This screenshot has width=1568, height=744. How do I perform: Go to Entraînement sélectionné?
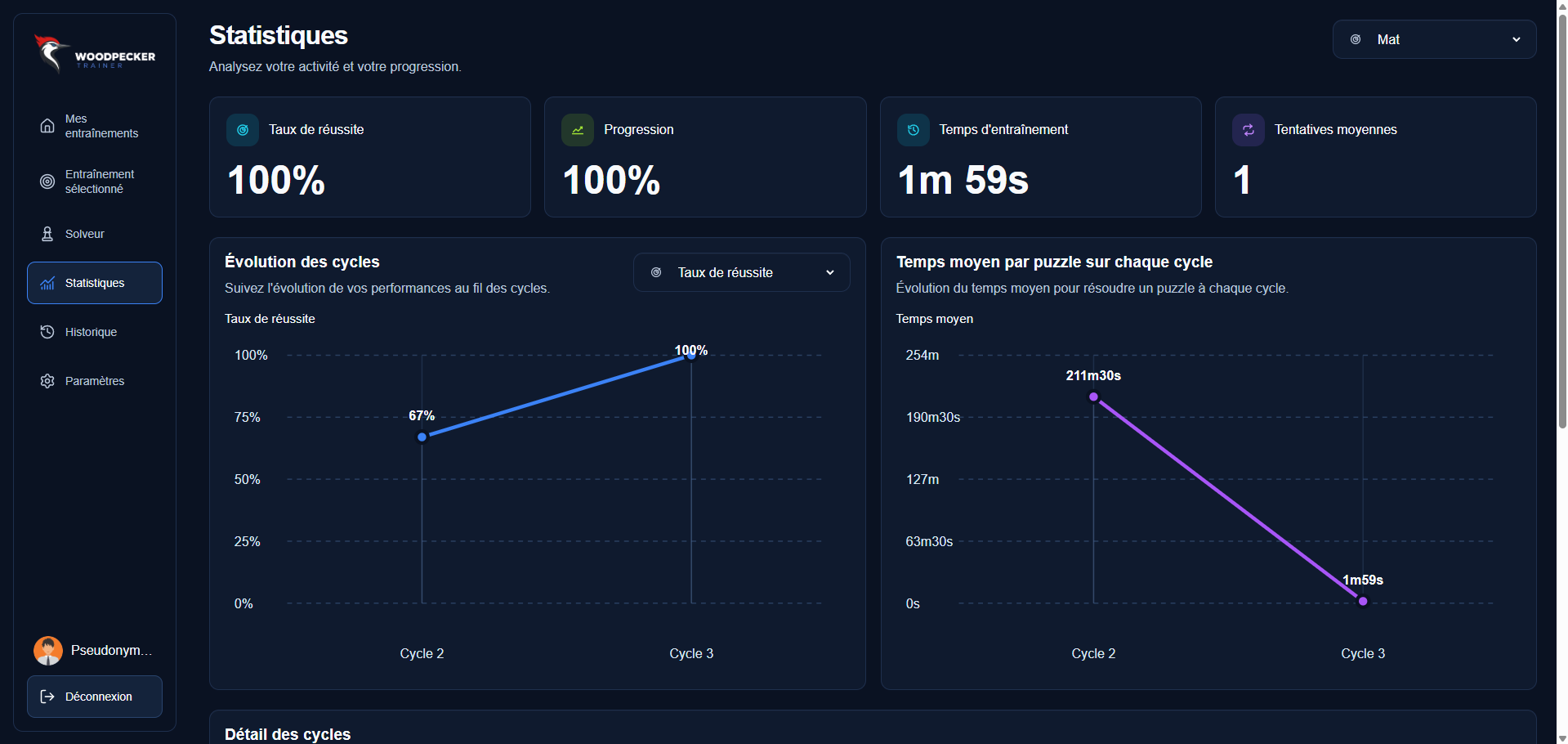[95, 182]
